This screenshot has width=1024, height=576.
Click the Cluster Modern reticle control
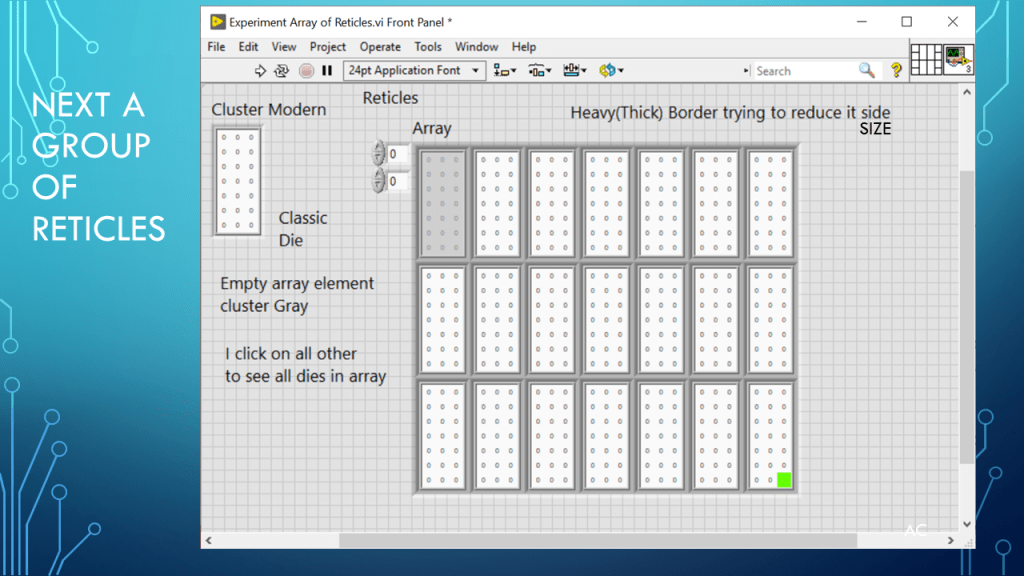238,180
